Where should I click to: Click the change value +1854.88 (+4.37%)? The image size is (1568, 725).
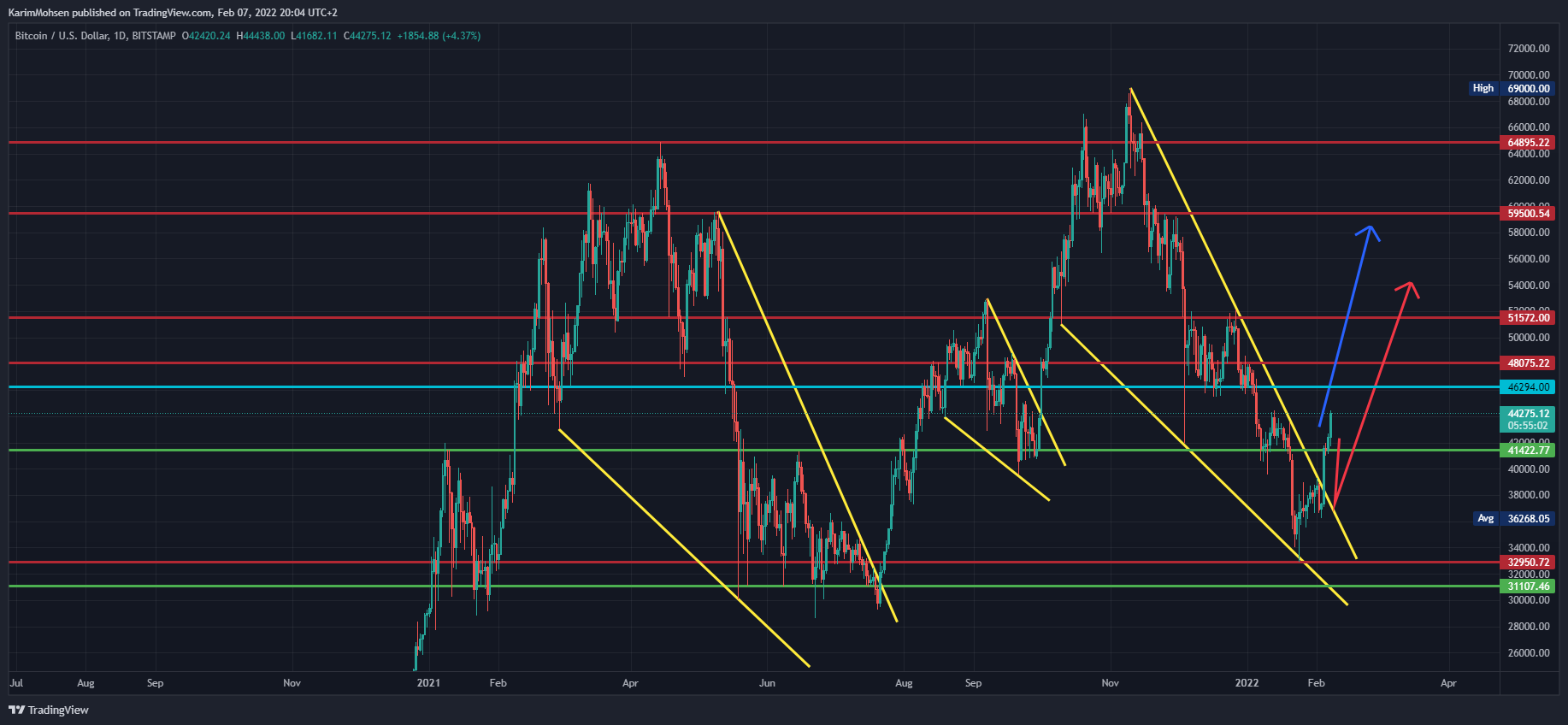click(x=439, y=36)
